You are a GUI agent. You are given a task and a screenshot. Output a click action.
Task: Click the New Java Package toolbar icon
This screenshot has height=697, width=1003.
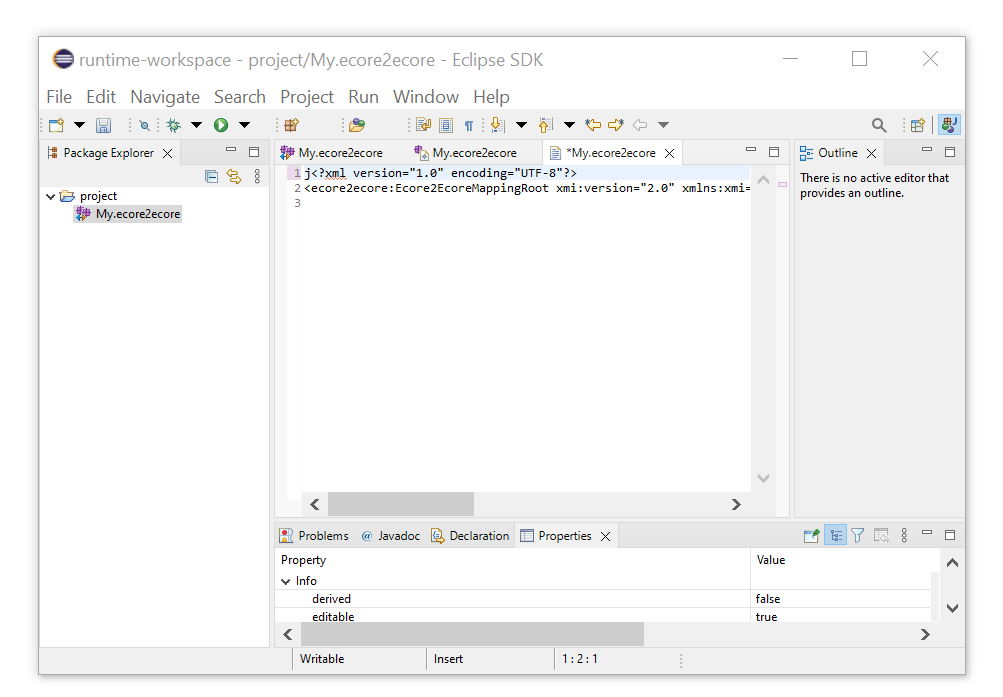coord(292,125)
